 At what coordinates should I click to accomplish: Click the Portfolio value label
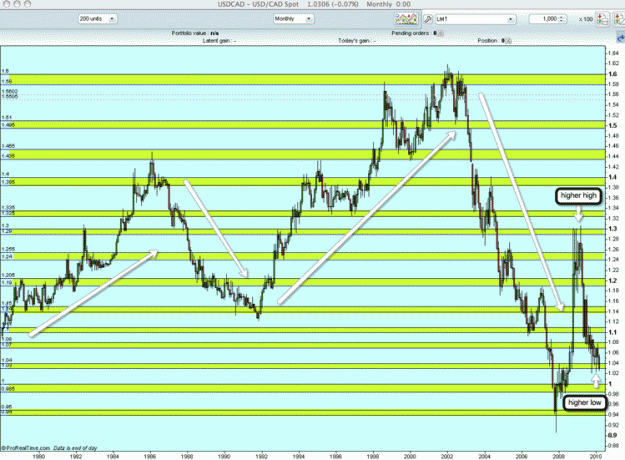(x=189, y=33)
